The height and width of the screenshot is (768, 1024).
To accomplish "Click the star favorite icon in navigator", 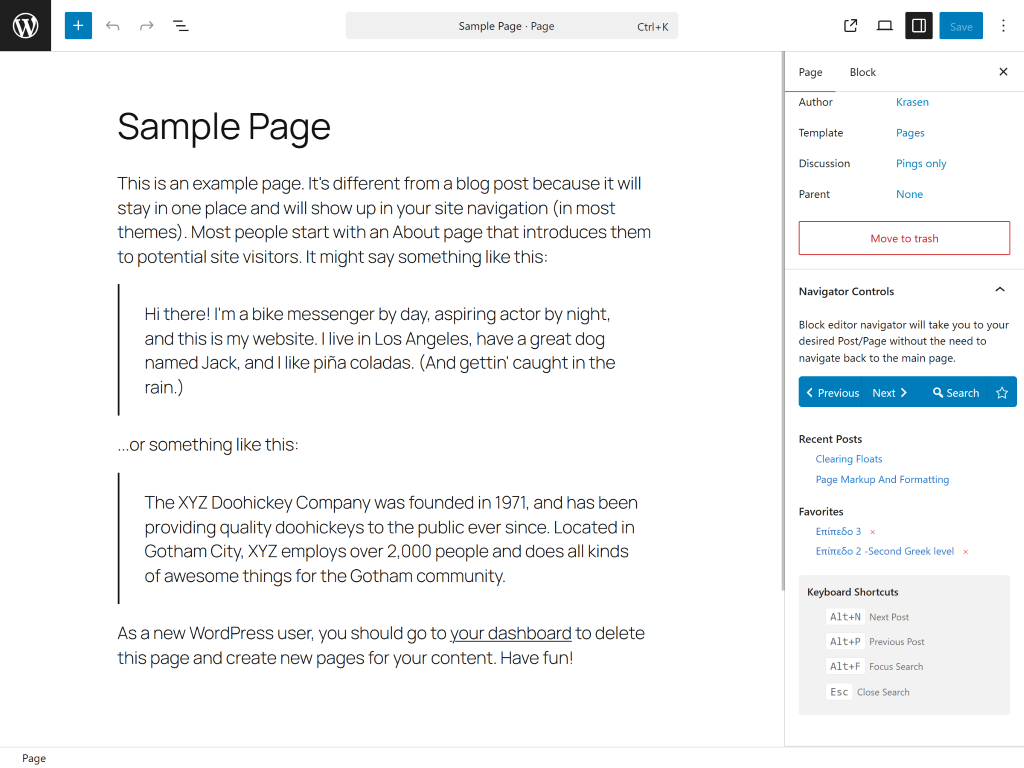I will pos(1002,393).
